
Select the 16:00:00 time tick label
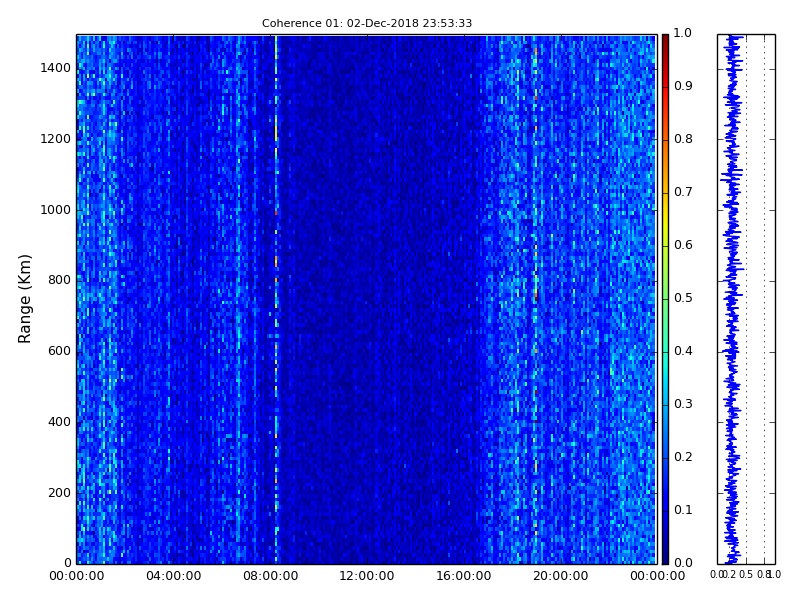point(464,577)
